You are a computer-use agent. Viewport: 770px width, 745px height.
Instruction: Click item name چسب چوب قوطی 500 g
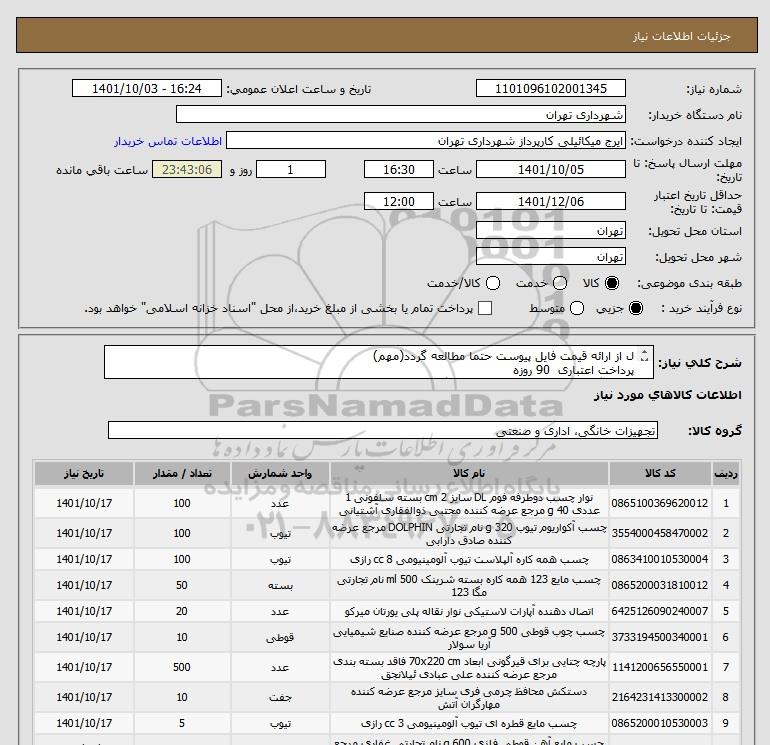[x=469, y=638]
